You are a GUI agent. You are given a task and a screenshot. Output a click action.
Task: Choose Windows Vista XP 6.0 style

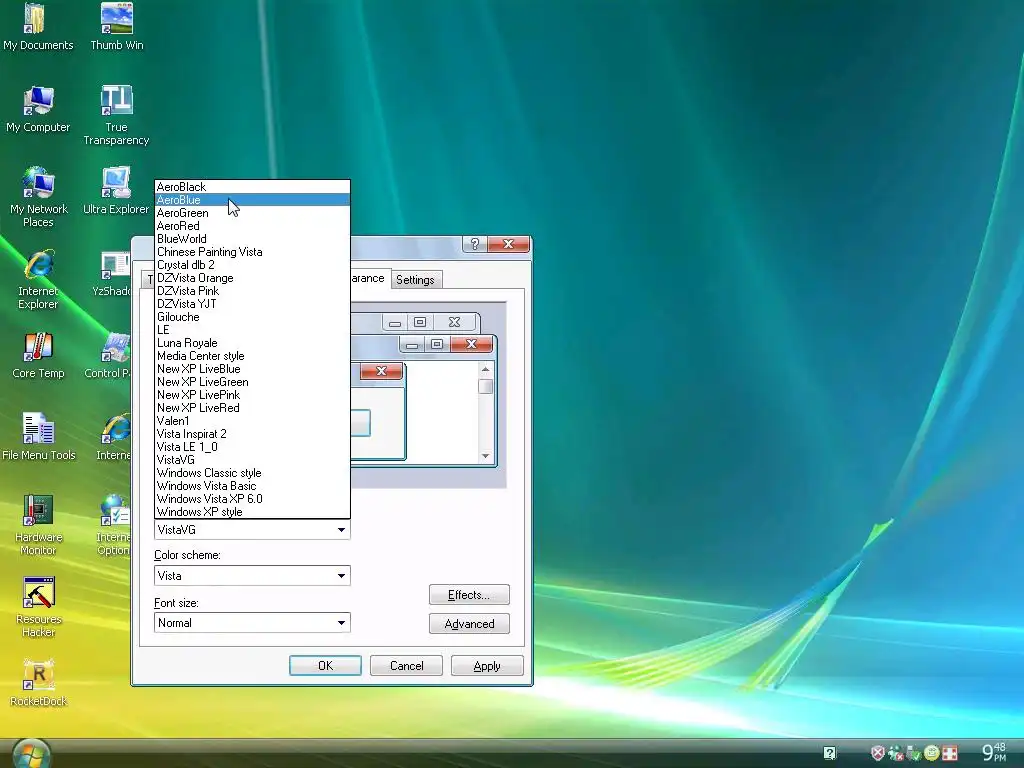[252, 499]
